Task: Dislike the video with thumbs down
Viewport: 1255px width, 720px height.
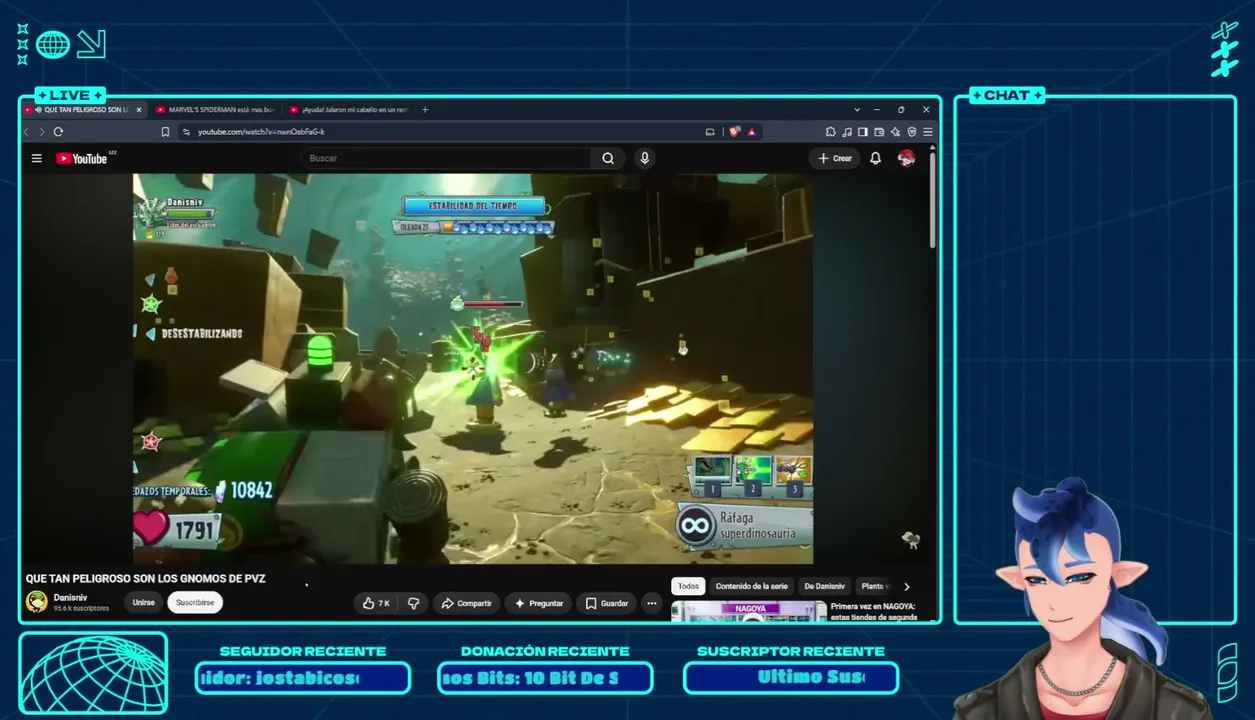Action: (x=413, y=603)
